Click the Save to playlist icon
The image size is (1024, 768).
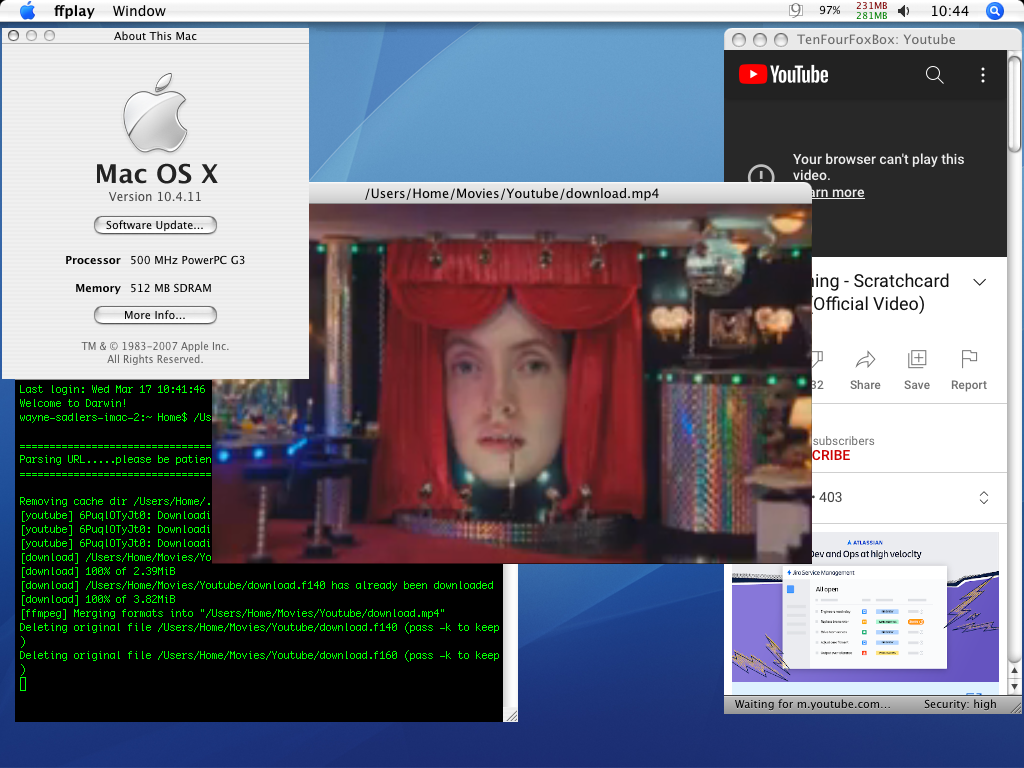point(917,359)
